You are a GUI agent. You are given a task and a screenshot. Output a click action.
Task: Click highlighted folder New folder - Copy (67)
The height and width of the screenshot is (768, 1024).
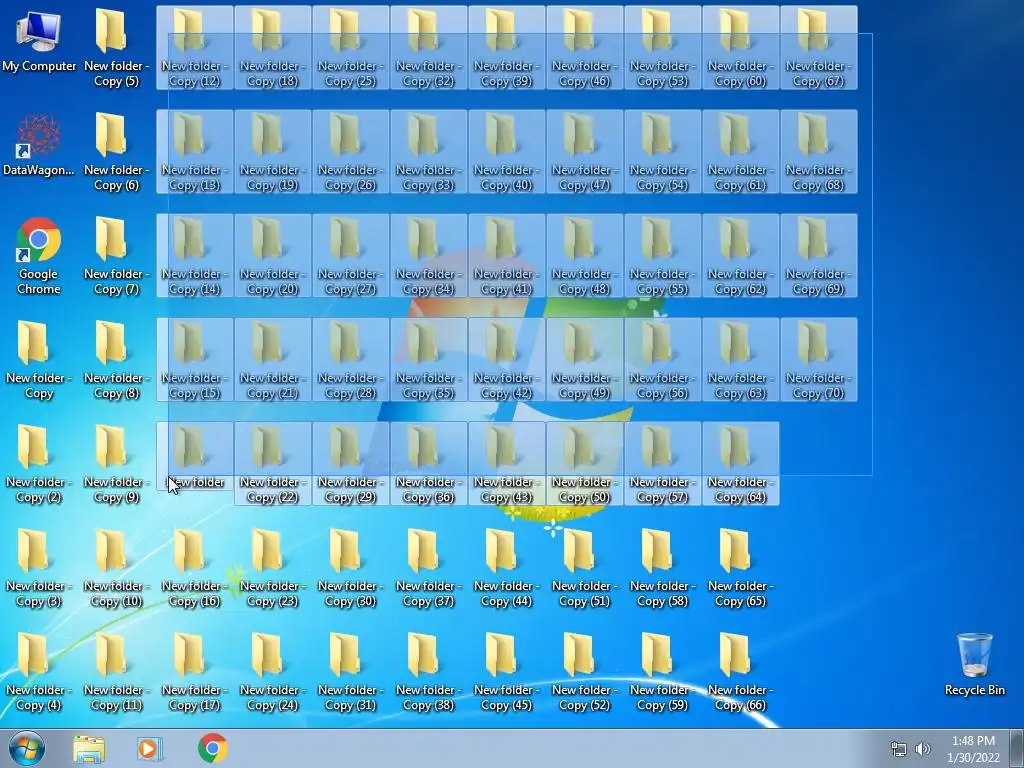click(x=819, y=48)
